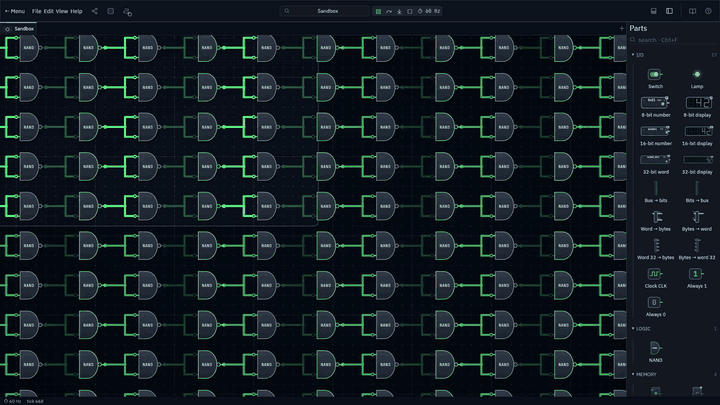The image size is (720, 405).
Task: Open the View menu
Action: [x=62, y=11]
